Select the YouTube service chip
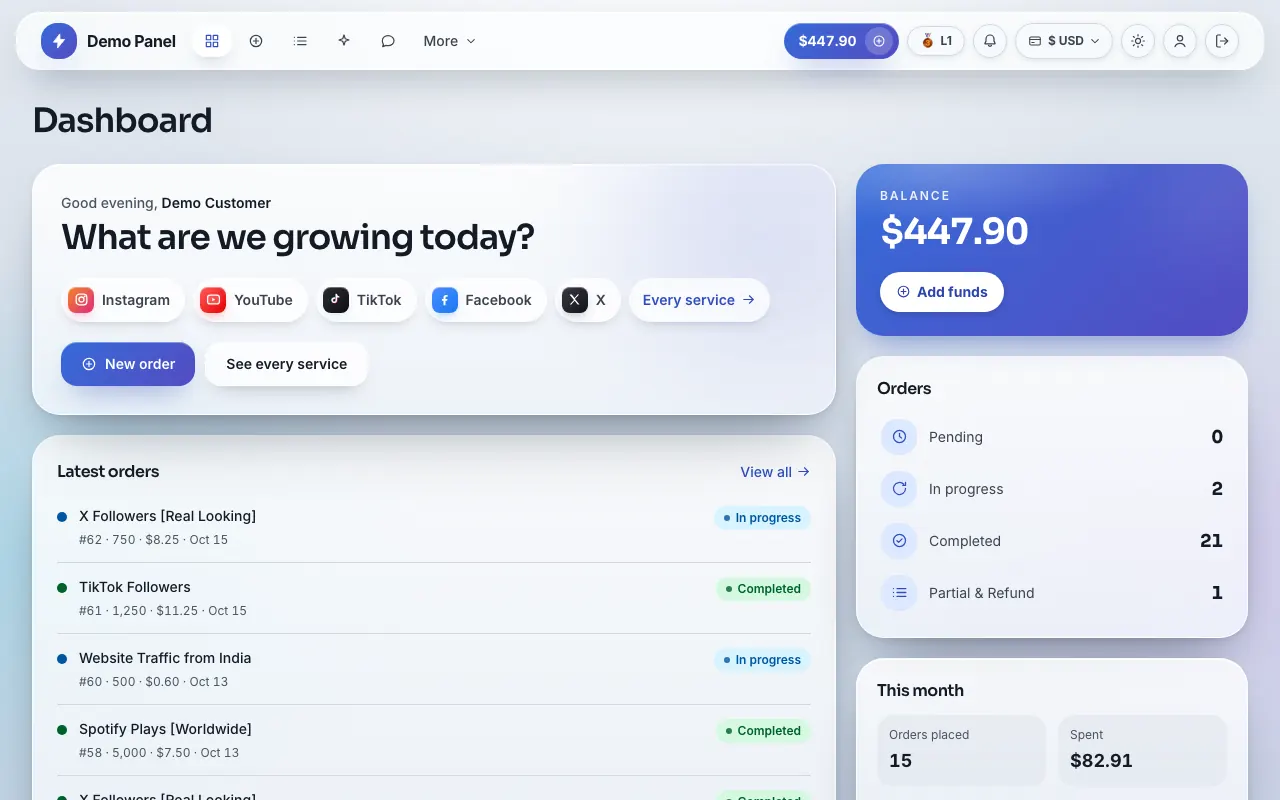 coord(250,300)
